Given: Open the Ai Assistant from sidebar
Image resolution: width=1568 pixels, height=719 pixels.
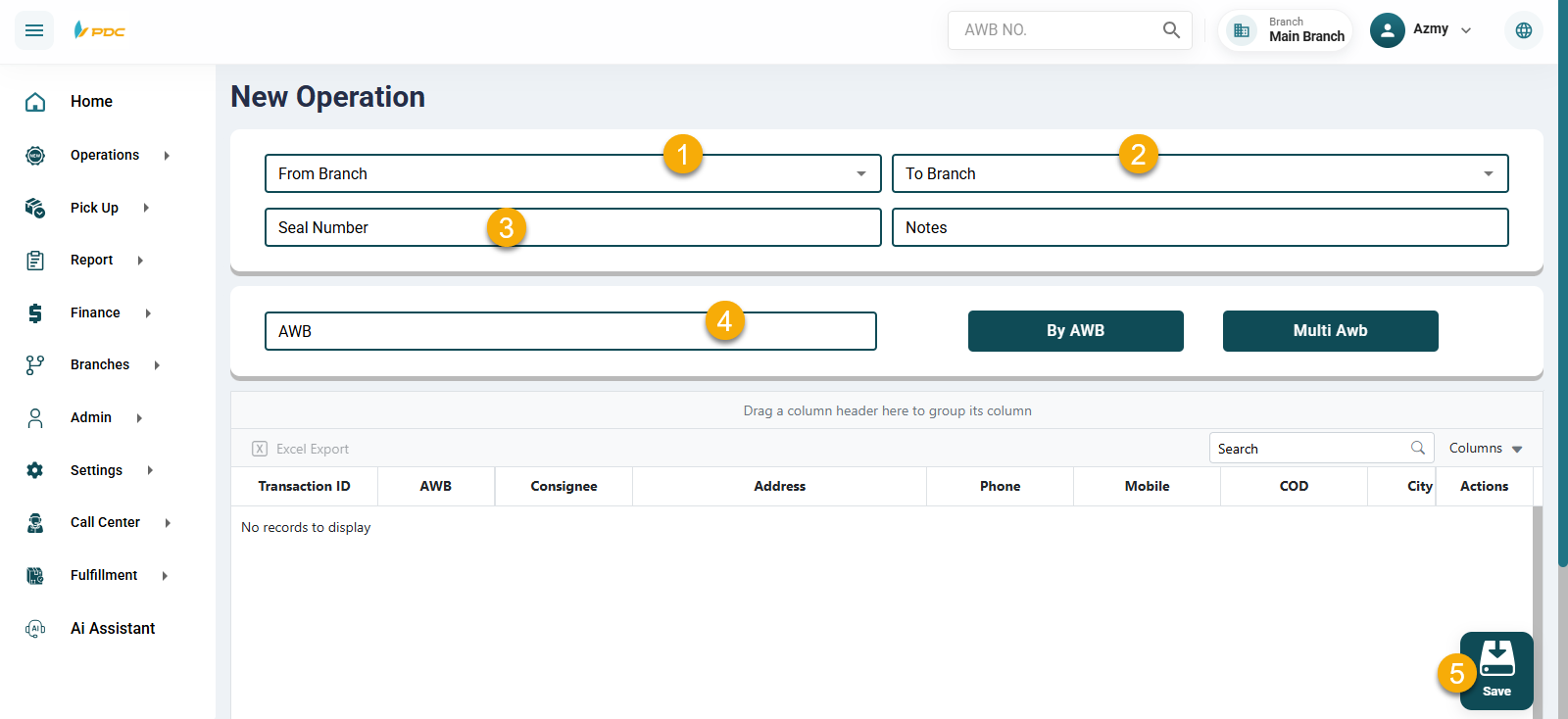Looking at the screenshot, I should tap(112, 628).
